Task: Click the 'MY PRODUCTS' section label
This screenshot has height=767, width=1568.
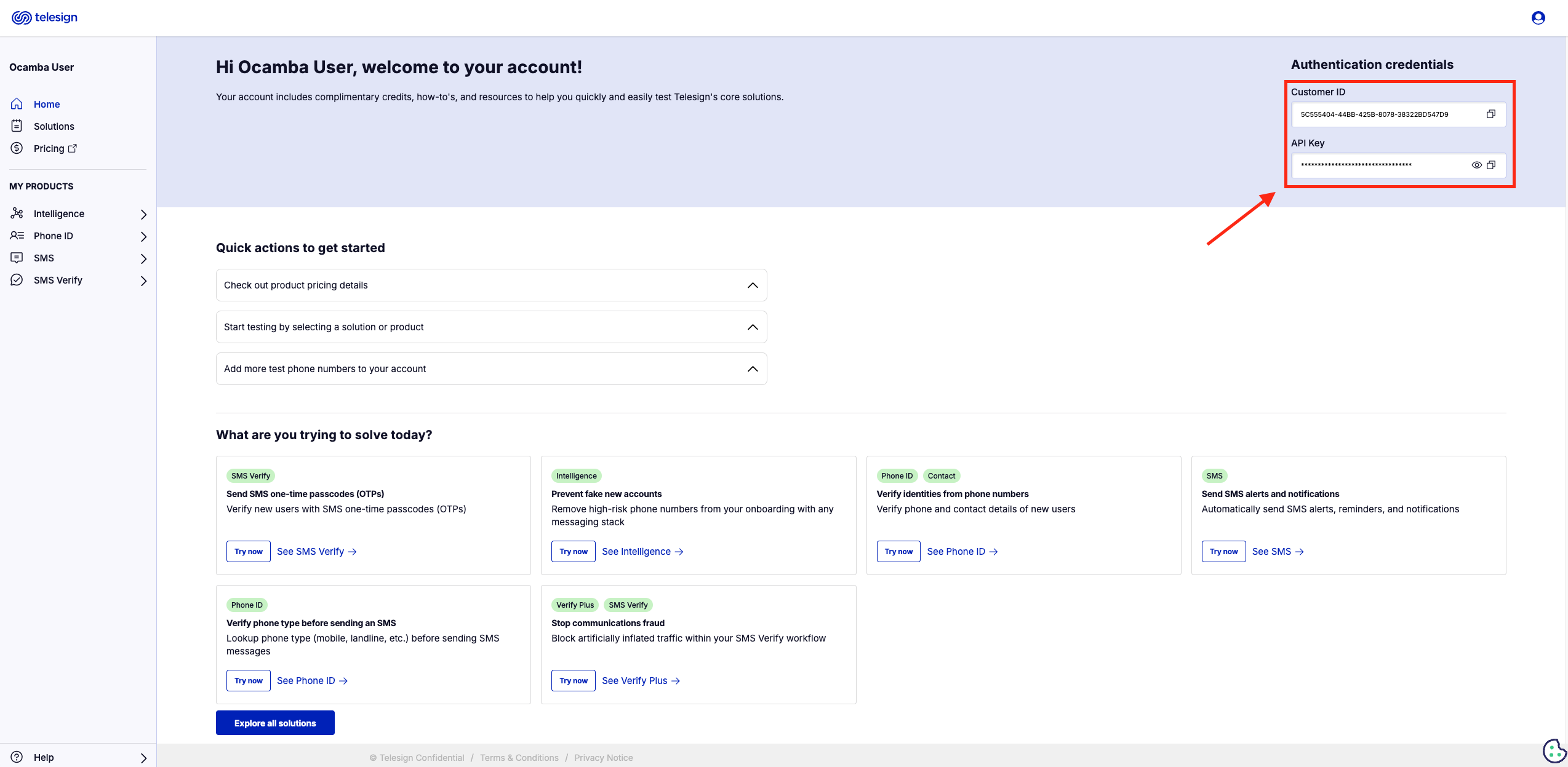Action: pos(41,186)
